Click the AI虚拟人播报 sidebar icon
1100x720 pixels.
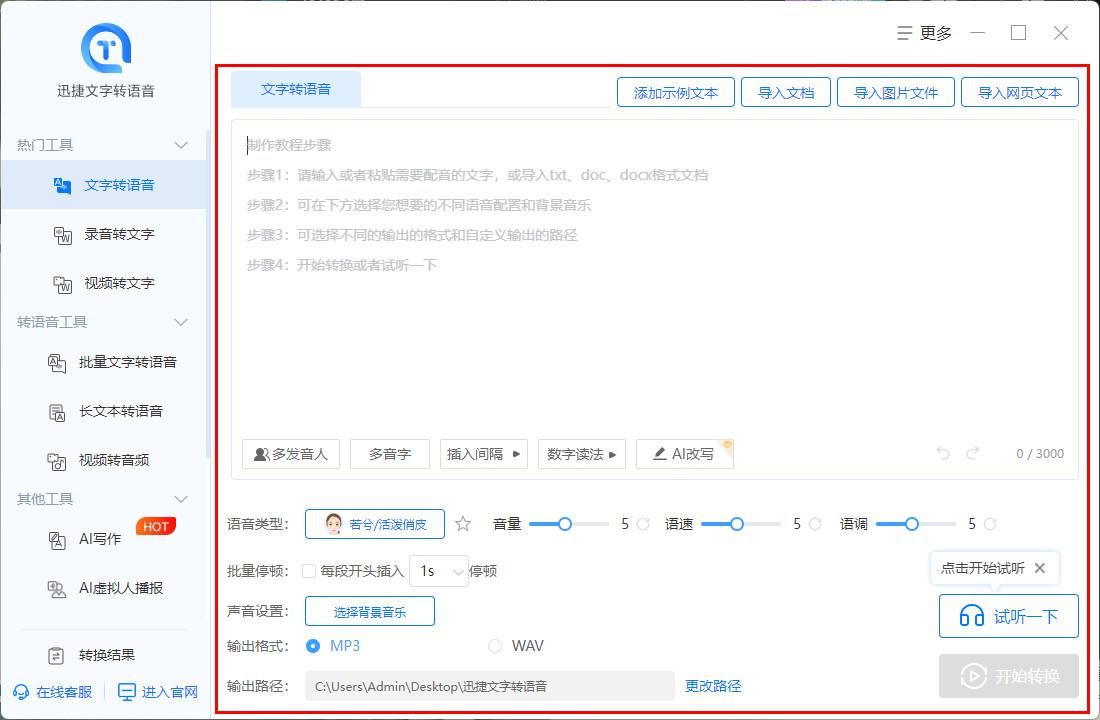tap(57, 589)
